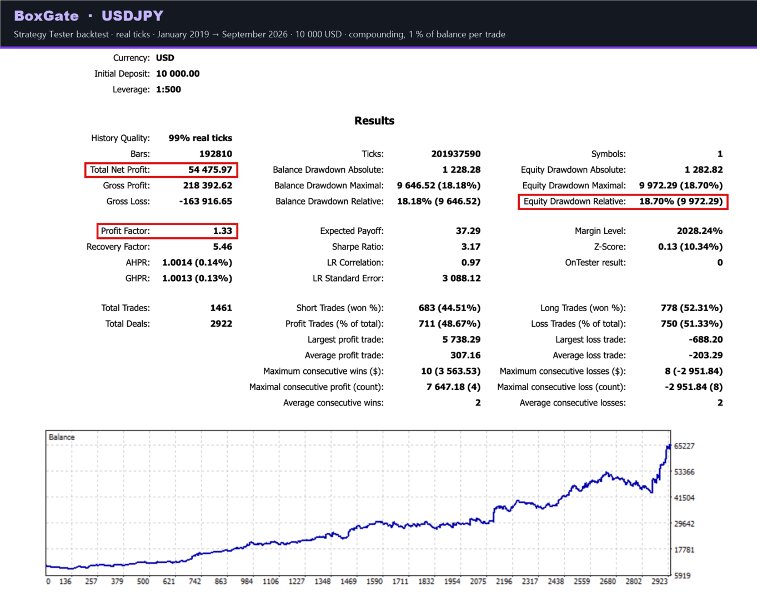Select LR Standard Error value 3 088.12
The height and width of the screenshot is (600, 757).
(x=462, y=279)
